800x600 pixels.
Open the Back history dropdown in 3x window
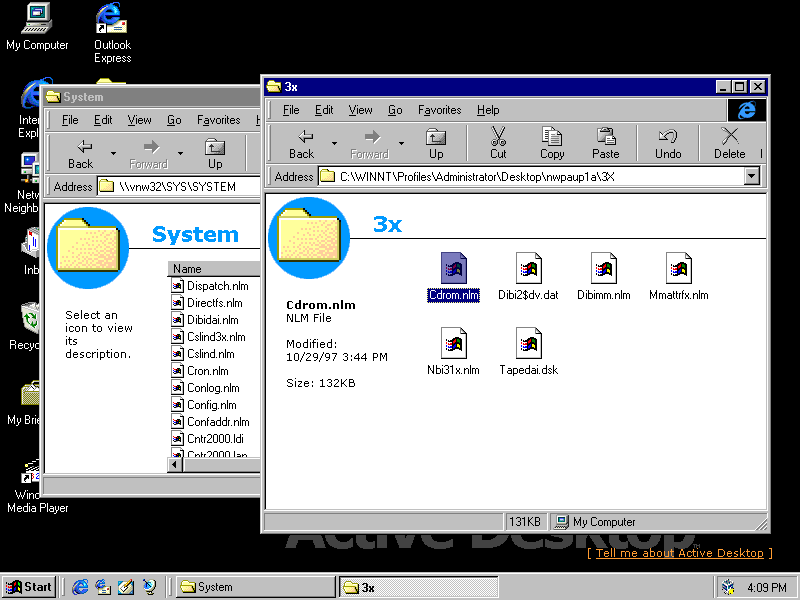tap(334, 144)
